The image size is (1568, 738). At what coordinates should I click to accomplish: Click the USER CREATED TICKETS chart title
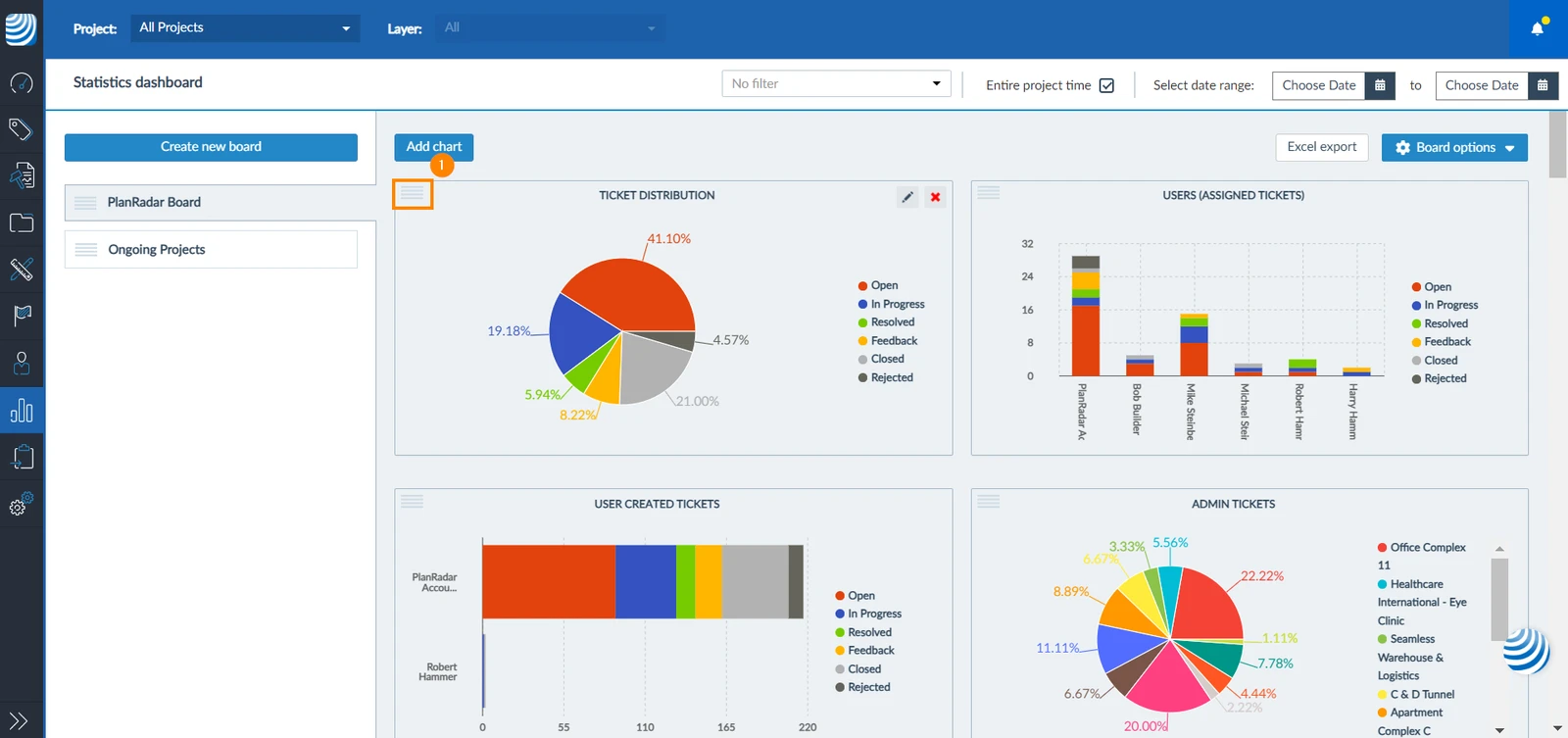tap(657, 505)
